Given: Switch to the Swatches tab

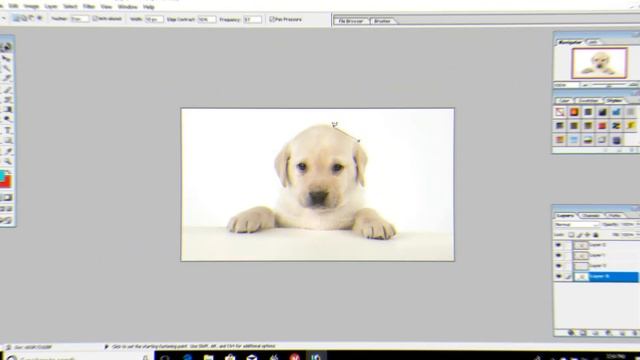Looking at the screenshot, I should (589, 100).
